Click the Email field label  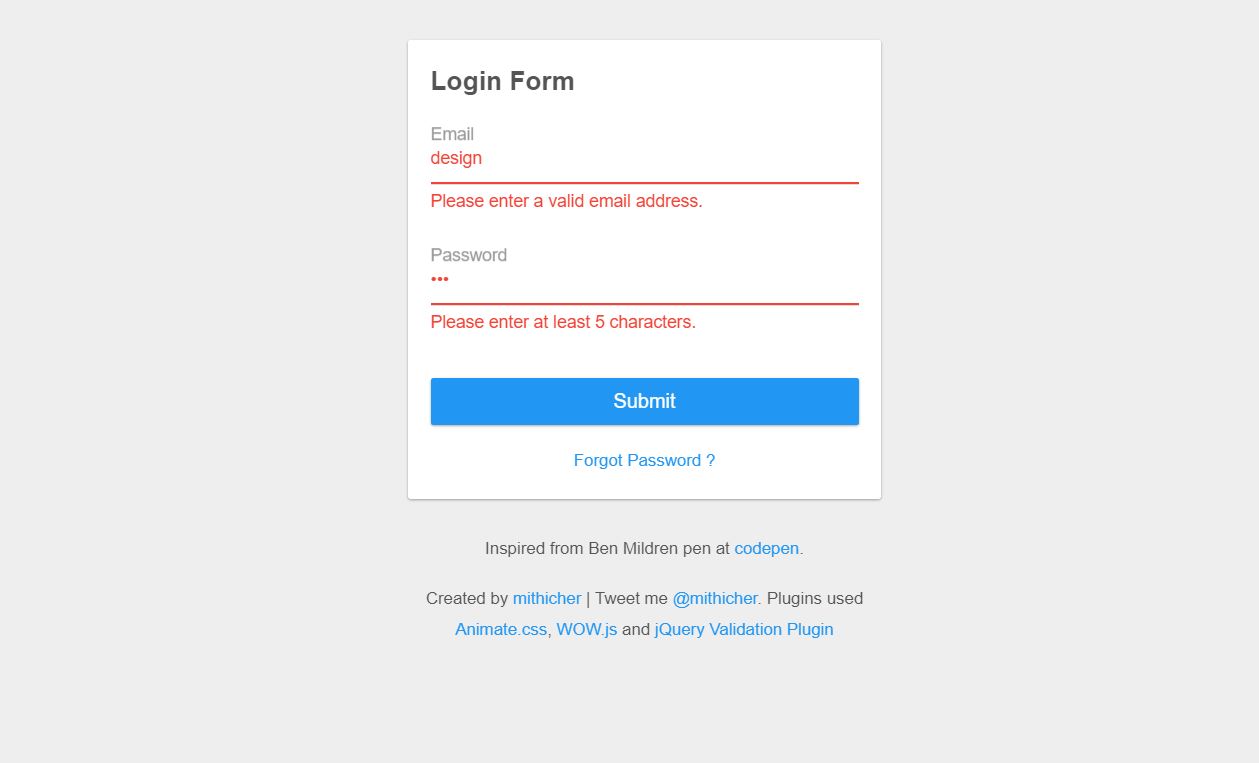coord(452,134)
